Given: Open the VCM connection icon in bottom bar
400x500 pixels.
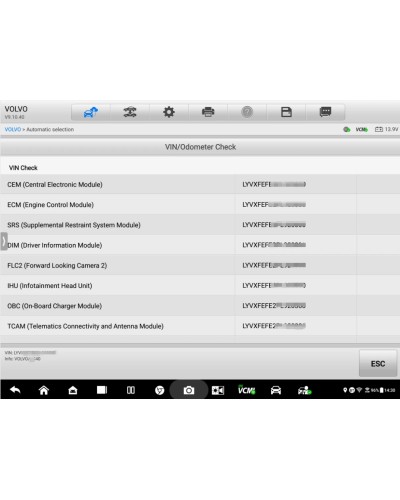Looking at the screenshot, I should coord(247,390).
